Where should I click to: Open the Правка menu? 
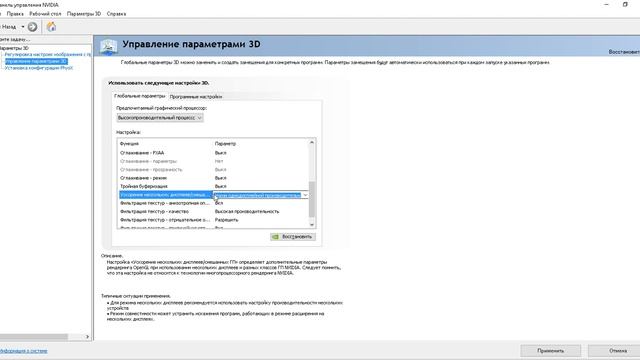[x=15, y=13]
